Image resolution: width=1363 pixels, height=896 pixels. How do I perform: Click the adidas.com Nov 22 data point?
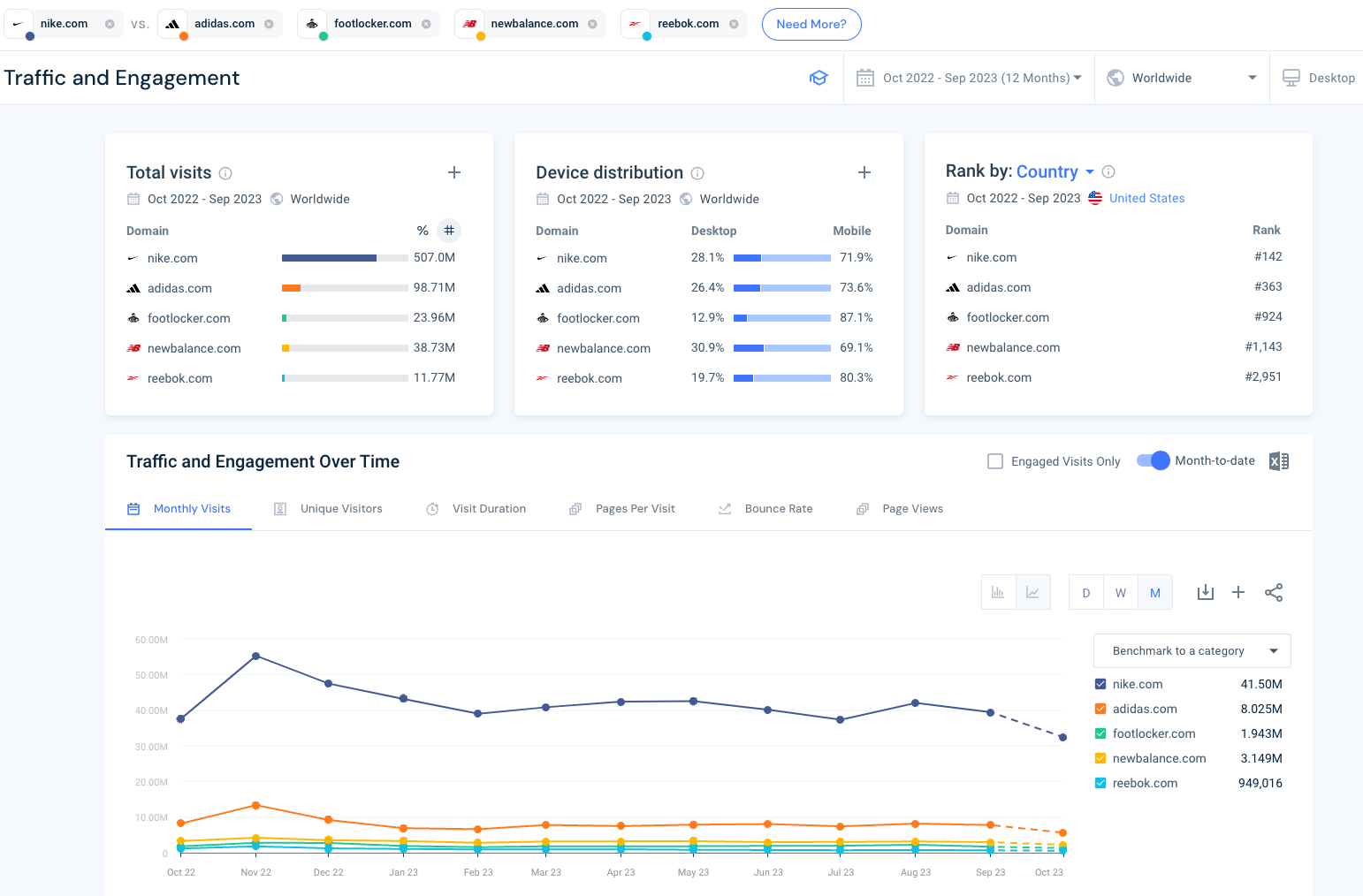coord(256,805)
